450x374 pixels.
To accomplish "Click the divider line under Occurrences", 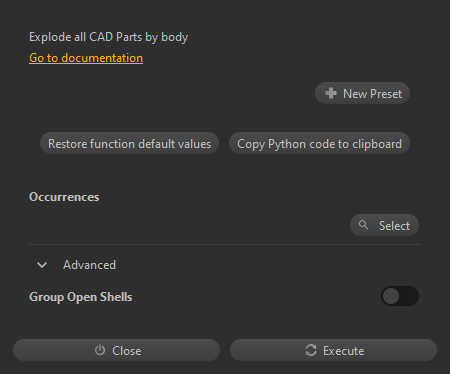I will 225,244.
